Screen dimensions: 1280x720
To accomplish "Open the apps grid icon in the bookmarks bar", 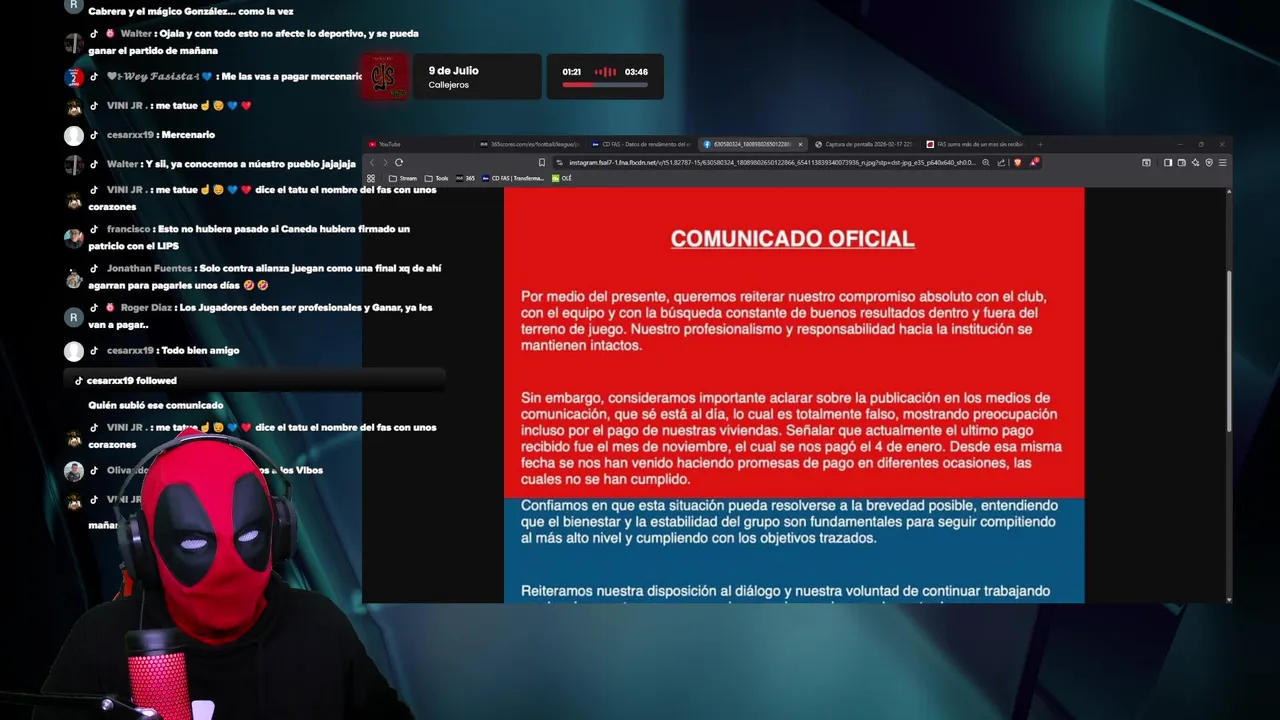I will click(x=371, y=178).
